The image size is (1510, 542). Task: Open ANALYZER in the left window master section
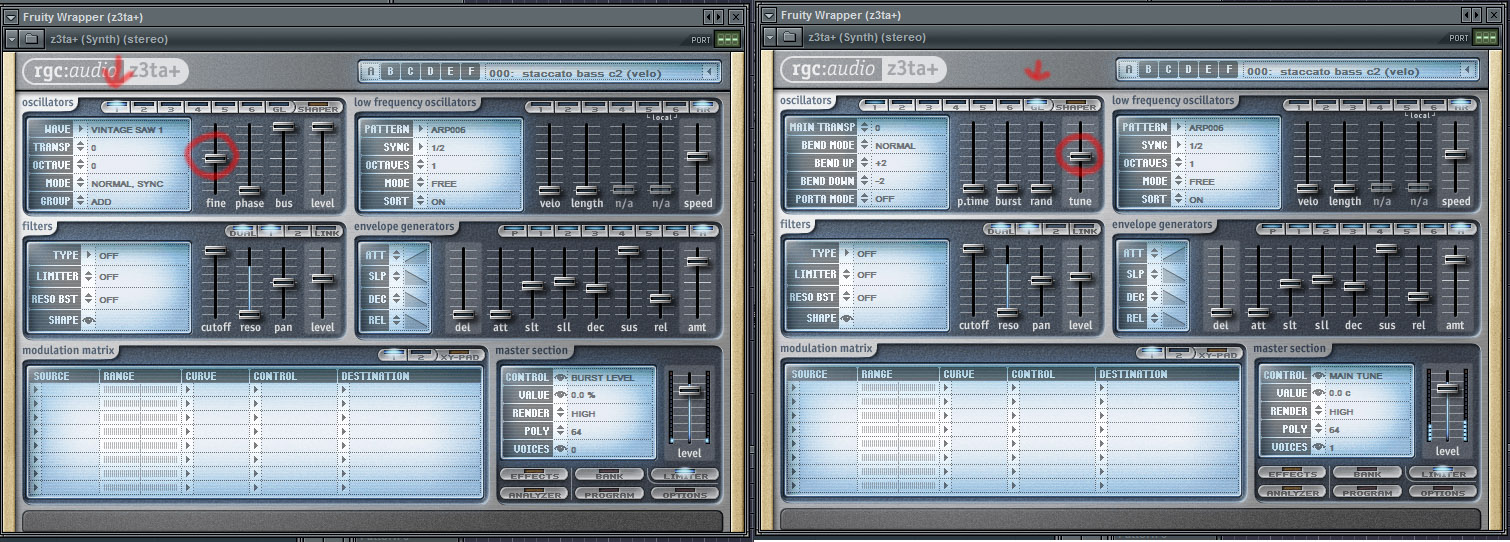532,494
